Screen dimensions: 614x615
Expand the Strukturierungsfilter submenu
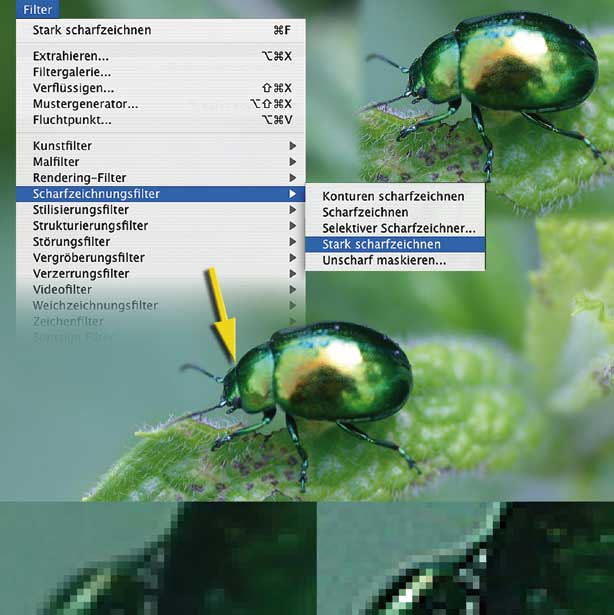click(160, 226)
